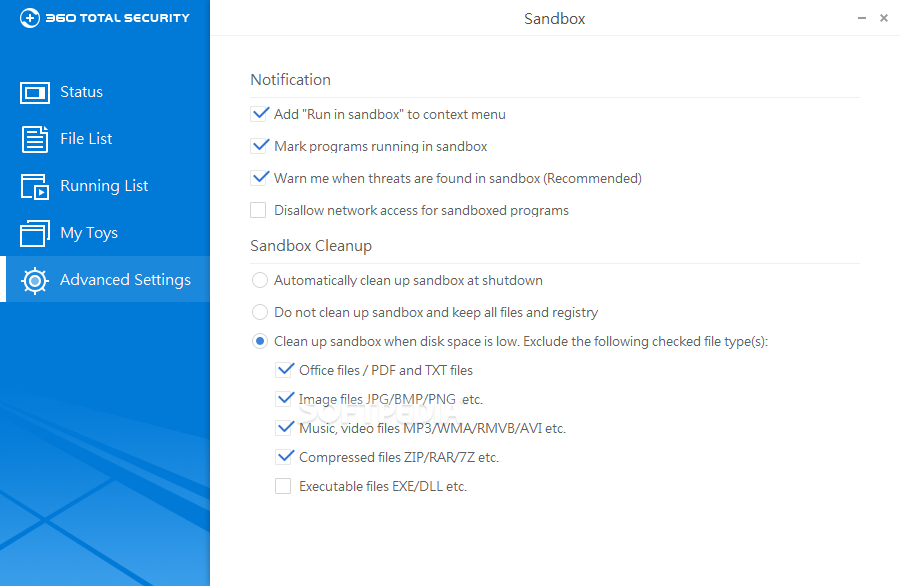The height and width of the screenshot is (586, 900).
Task: Minimize the Sandbox window
Action: pyautogui.click(x=862, y=18)
